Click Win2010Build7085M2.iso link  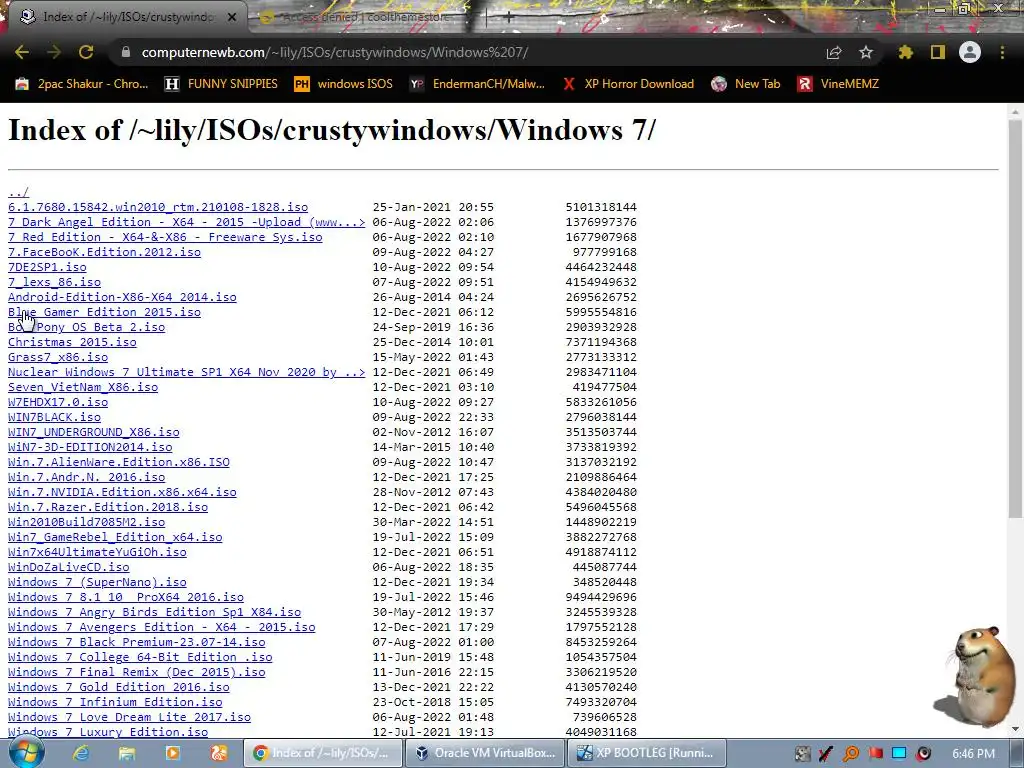(86, 522)
